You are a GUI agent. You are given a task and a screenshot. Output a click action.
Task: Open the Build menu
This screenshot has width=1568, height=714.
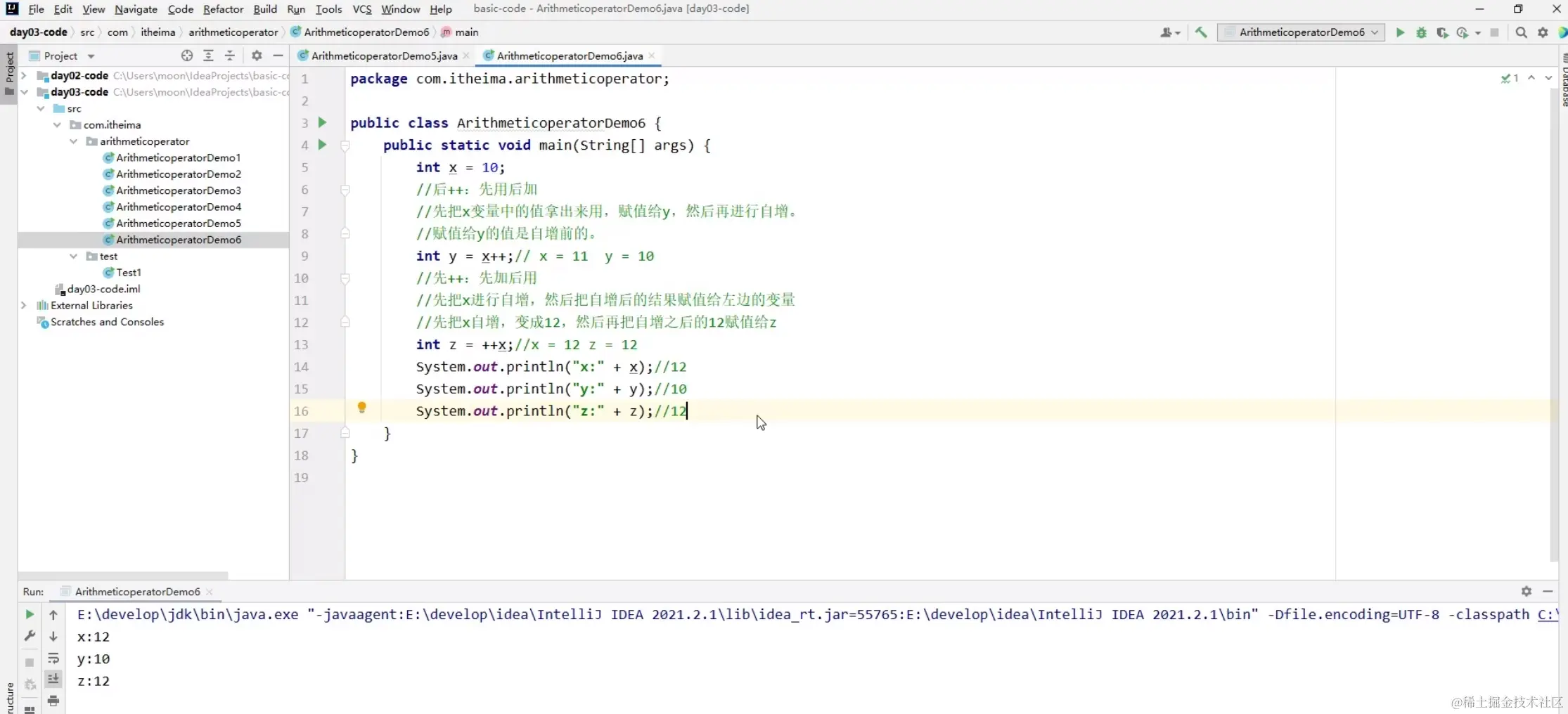click(x=265, y=9)
